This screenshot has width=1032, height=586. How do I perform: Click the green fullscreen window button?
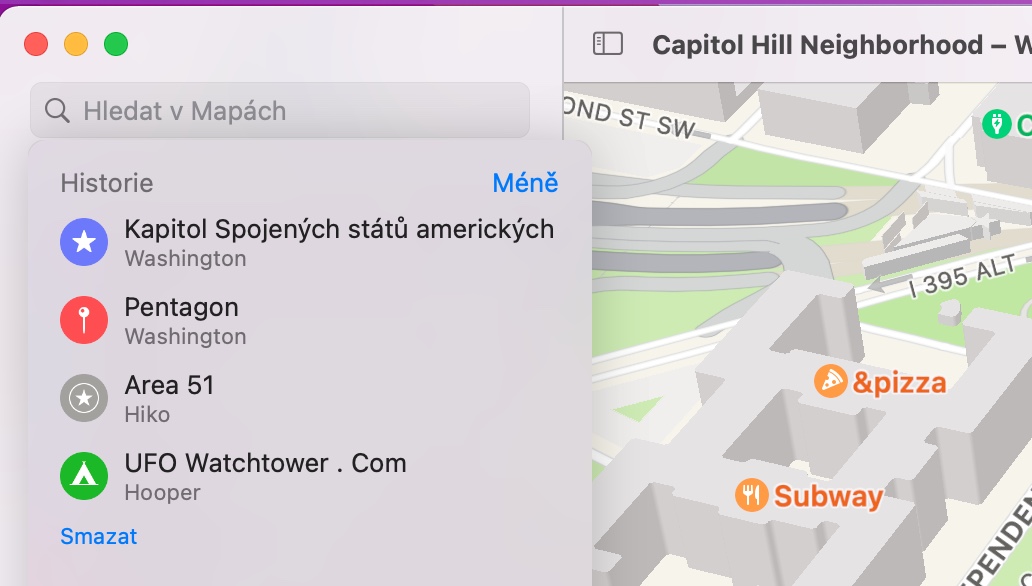[116, 44]
